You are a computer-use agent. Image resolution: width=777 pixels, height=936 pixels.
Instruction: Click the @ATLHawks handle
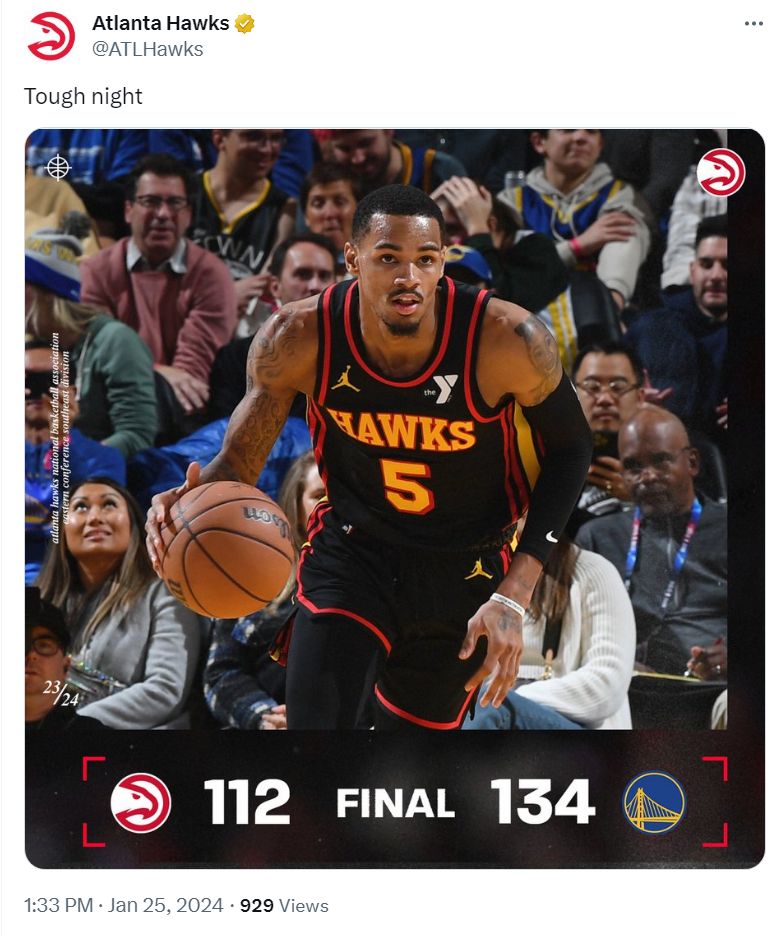pyautogui.click(x=147, y=48)
